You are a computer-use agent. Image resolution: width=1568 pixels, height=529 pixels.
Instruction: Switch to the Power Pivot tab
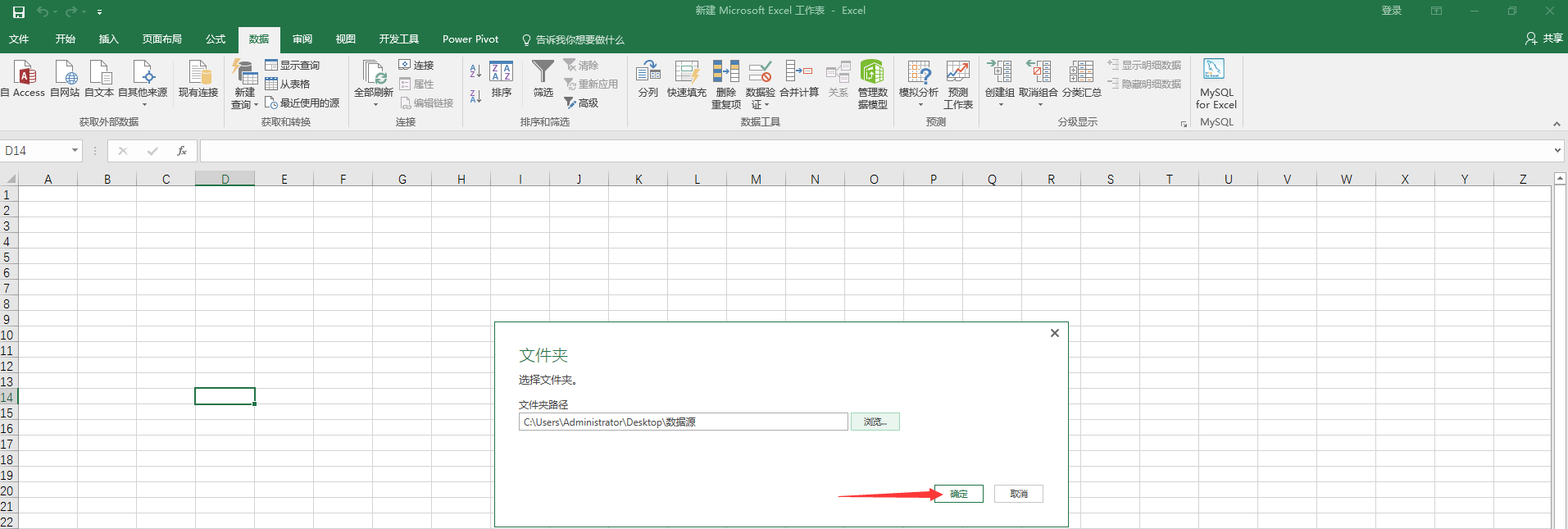[x=470, y=39]
